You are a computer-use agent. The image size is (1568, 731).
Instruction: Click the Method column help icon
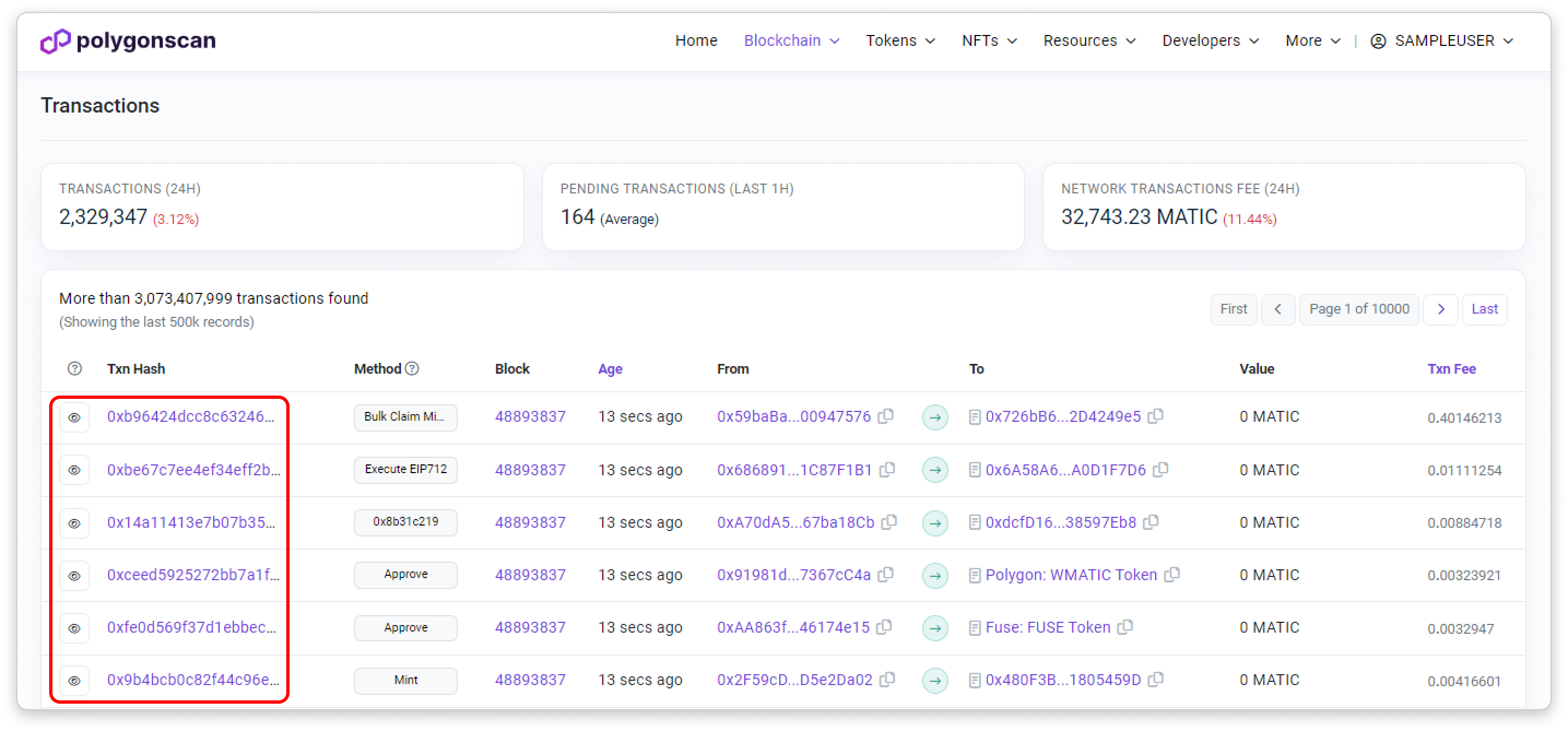coord(412,368)
